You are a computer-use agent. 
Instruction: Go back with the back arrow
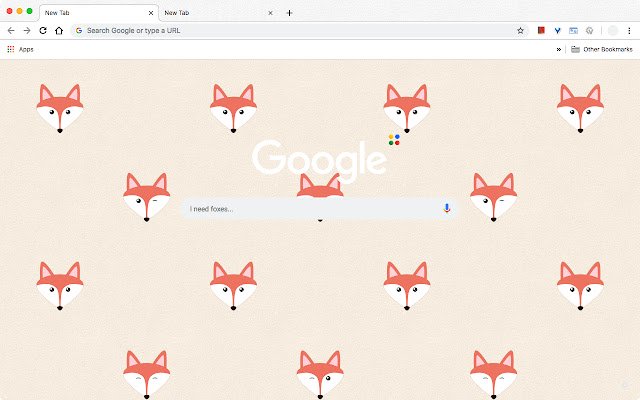[11, 31]
